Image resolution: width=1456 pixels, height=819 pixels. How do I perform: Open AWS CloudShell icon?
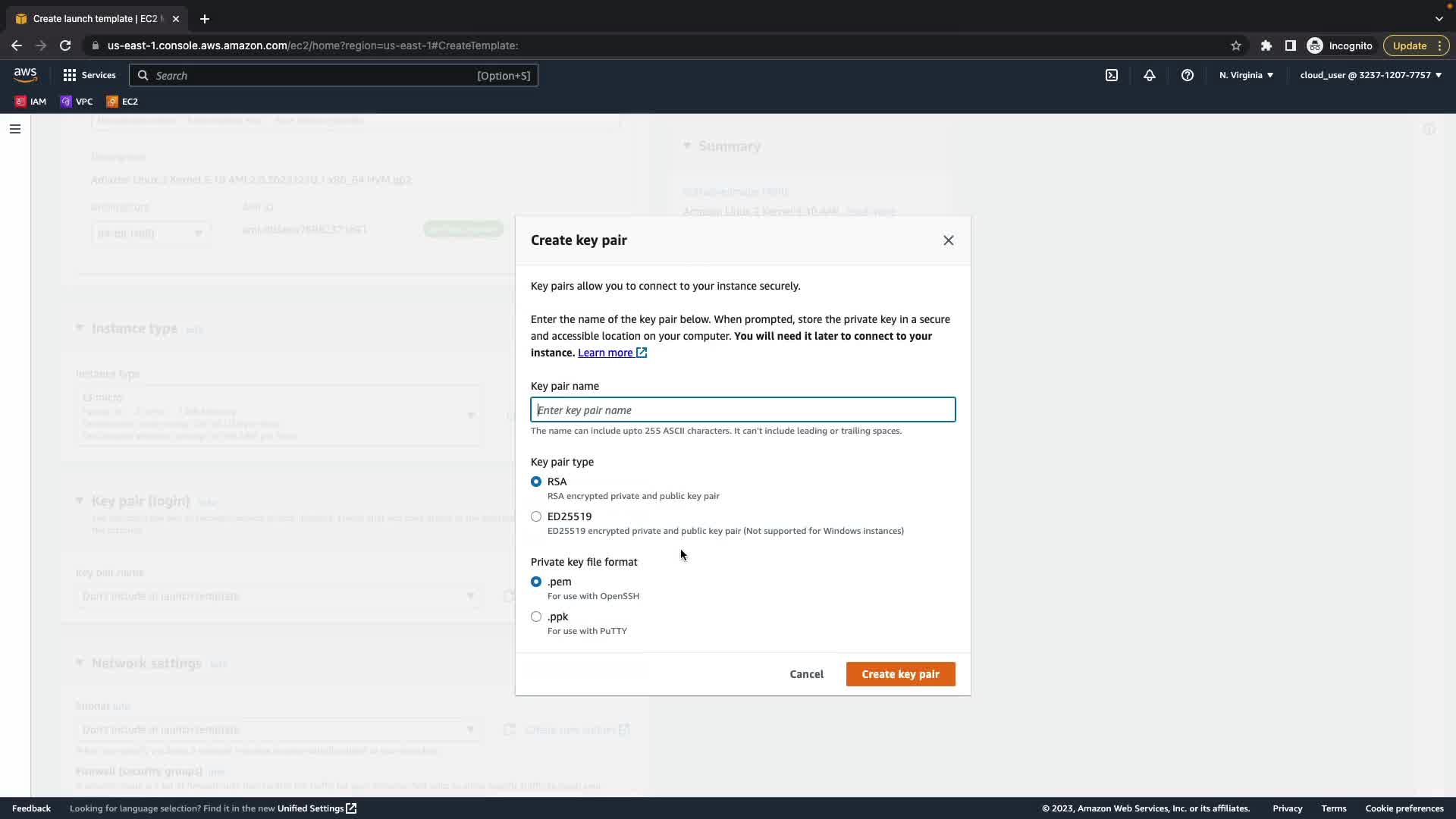coord(1112,75)
